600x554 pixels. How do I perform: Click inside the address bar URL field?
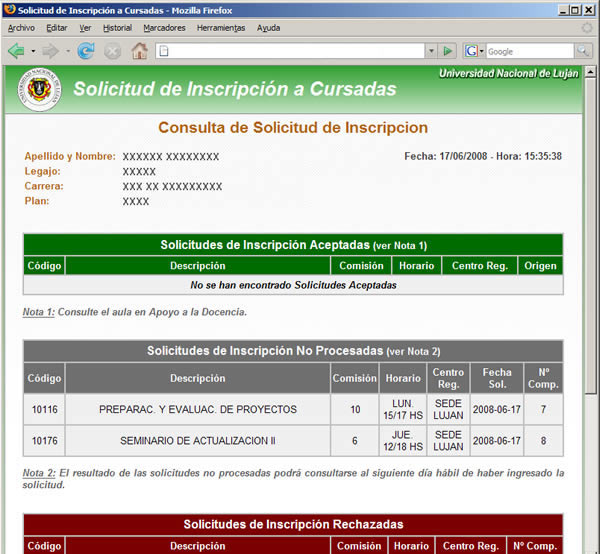click(290, 51)
